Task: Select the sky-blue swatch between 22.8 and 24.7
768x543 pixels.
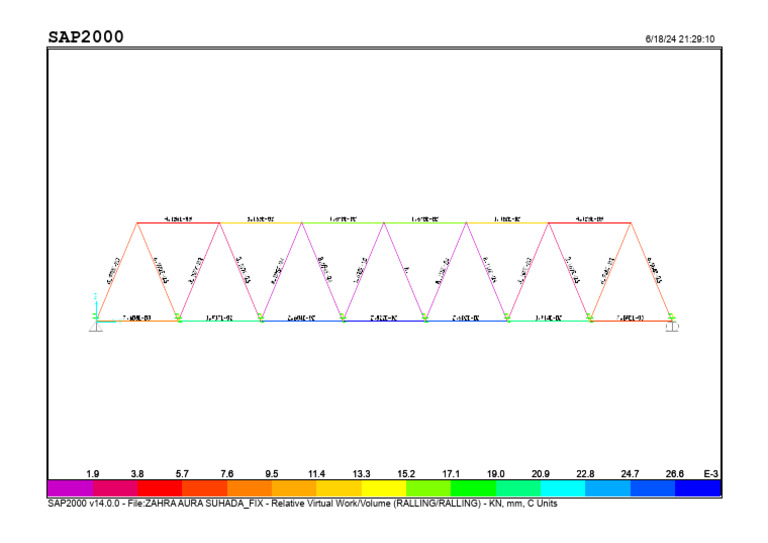Action: [608, 488]
